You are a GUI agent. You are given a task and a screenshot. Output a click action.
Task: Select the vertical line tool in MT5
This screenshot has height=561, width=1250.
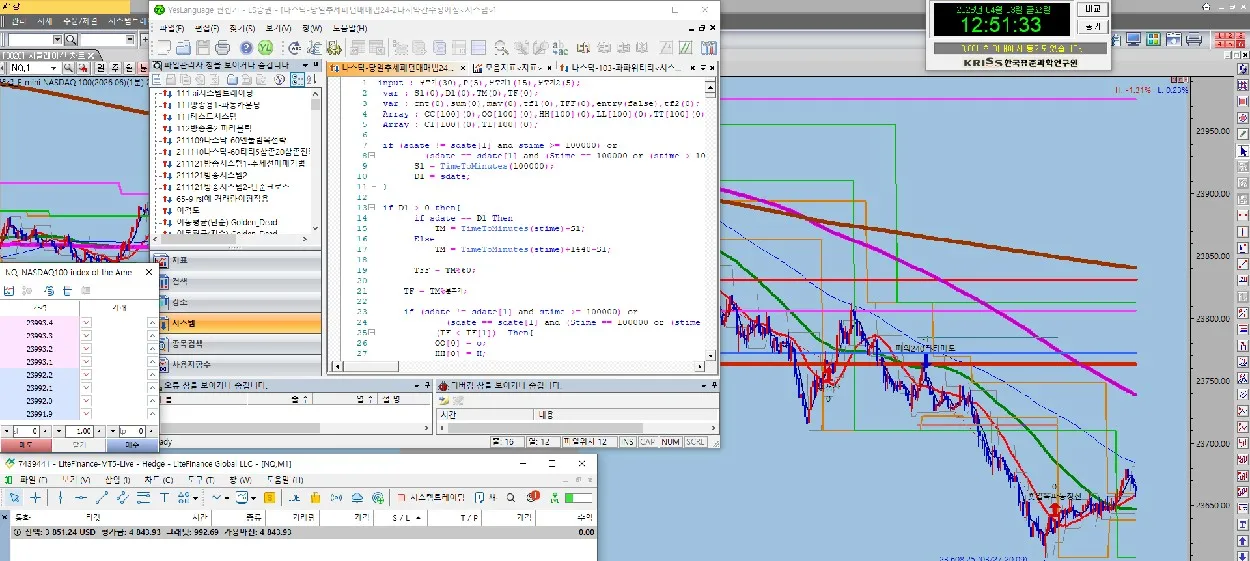point(60,498)
